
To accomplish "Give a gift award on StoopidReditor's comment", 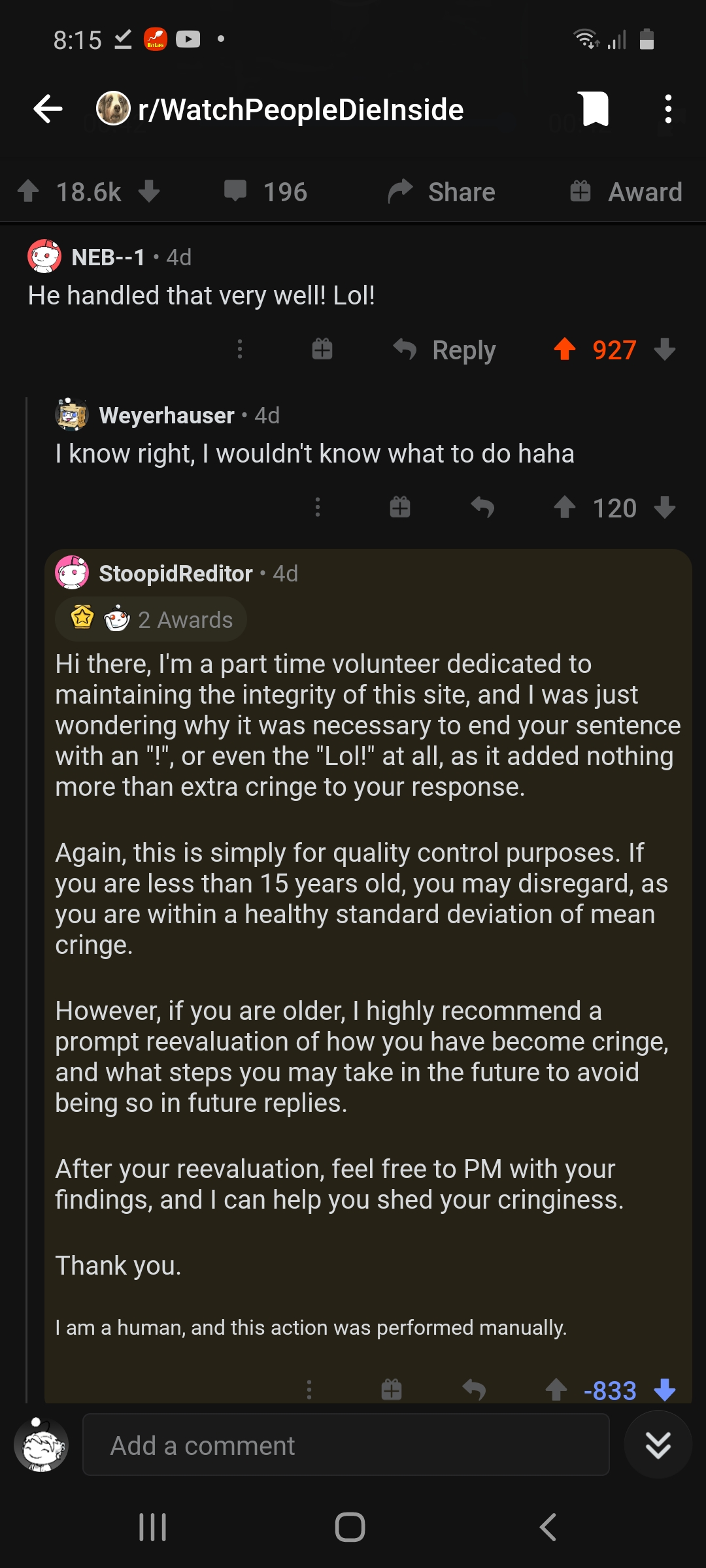I will [393, 1390].
